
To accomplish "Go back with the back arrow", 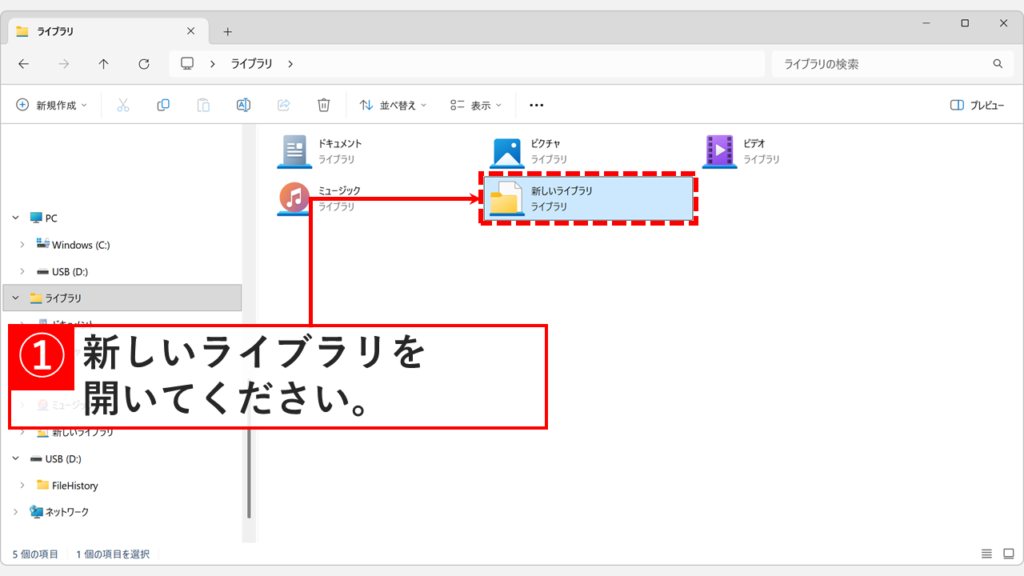I will tap(24, 64).
